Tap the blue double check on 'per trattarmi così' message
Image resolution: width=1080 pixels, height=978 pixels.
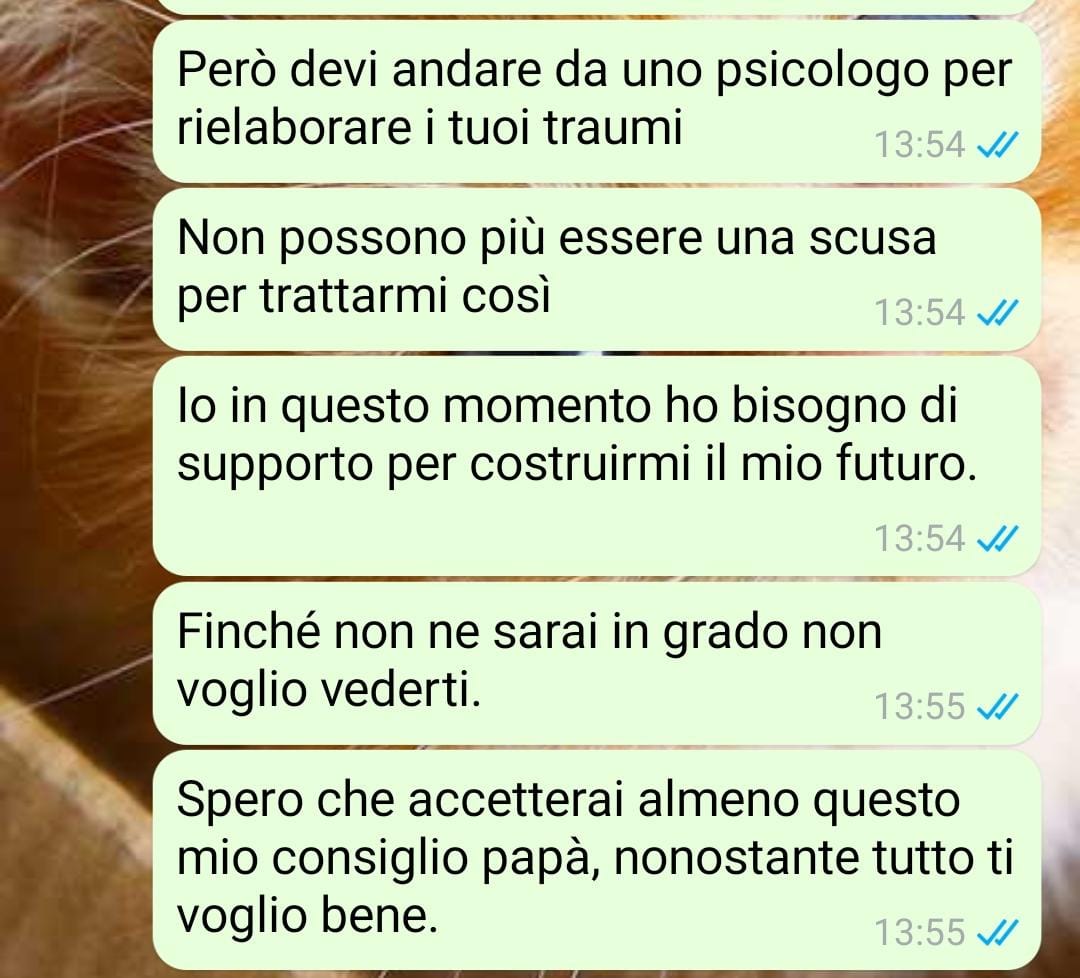coord(997,313)
